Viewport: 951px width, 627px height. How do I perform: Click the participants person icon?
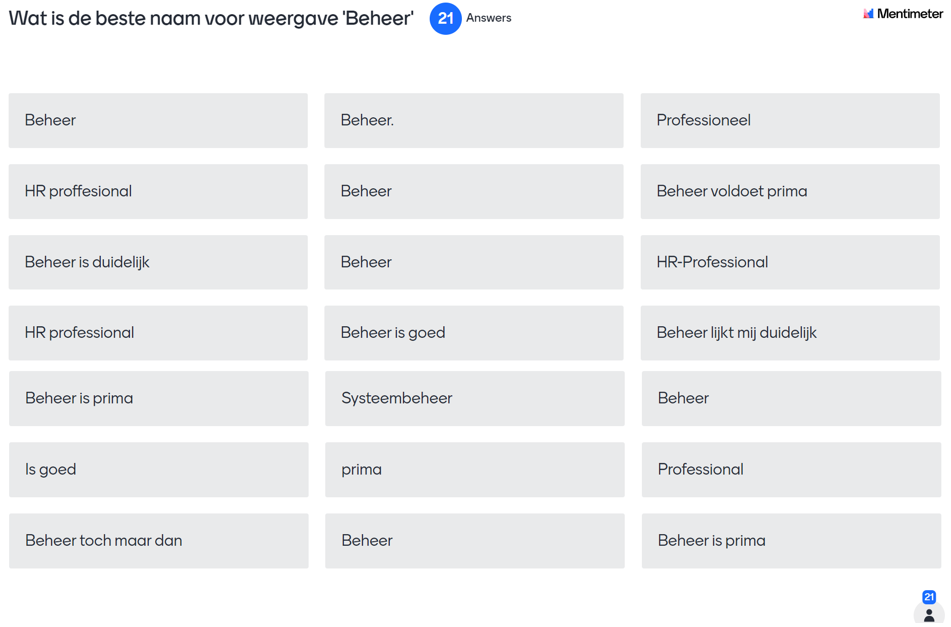pyautogui.click(x=928, y=615)
